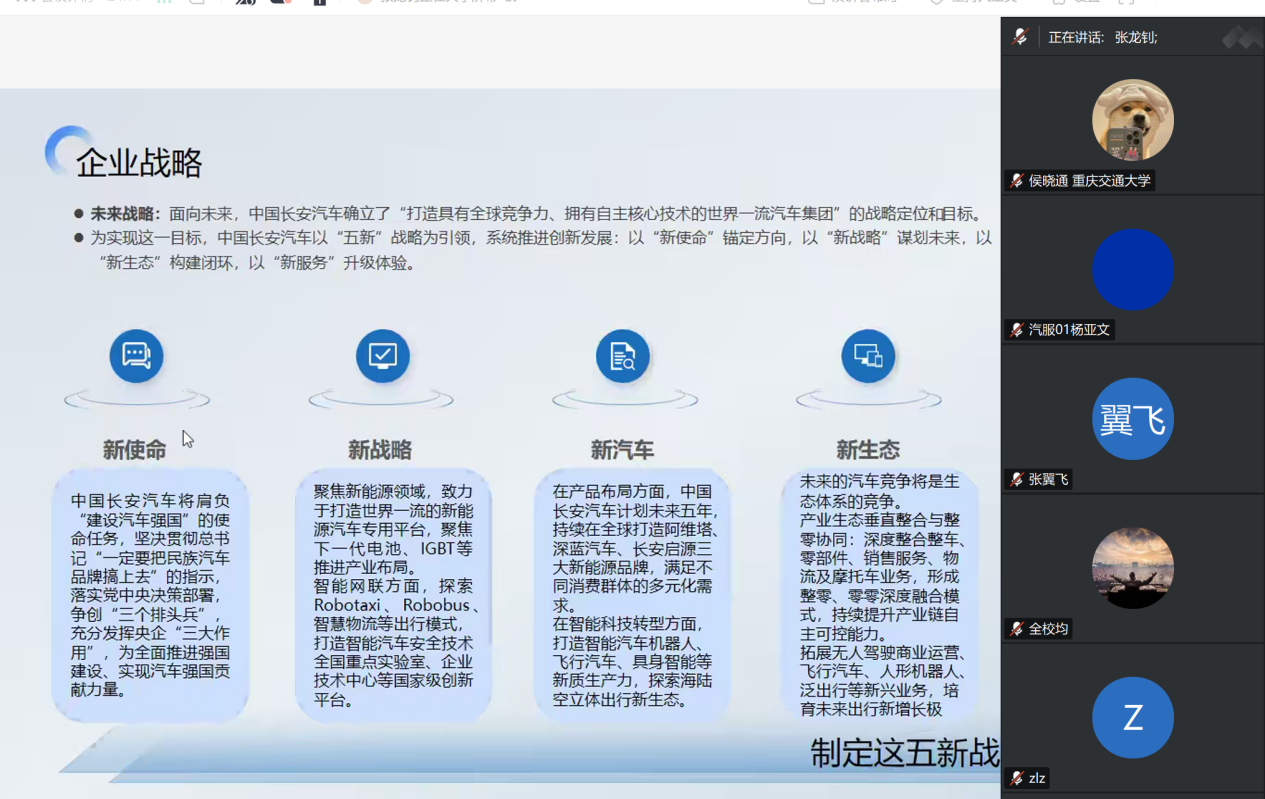Viewport: 1265px width, 799px height.
Task: Select the Z avatar of zlz
Action: [x=1132, y=717]
